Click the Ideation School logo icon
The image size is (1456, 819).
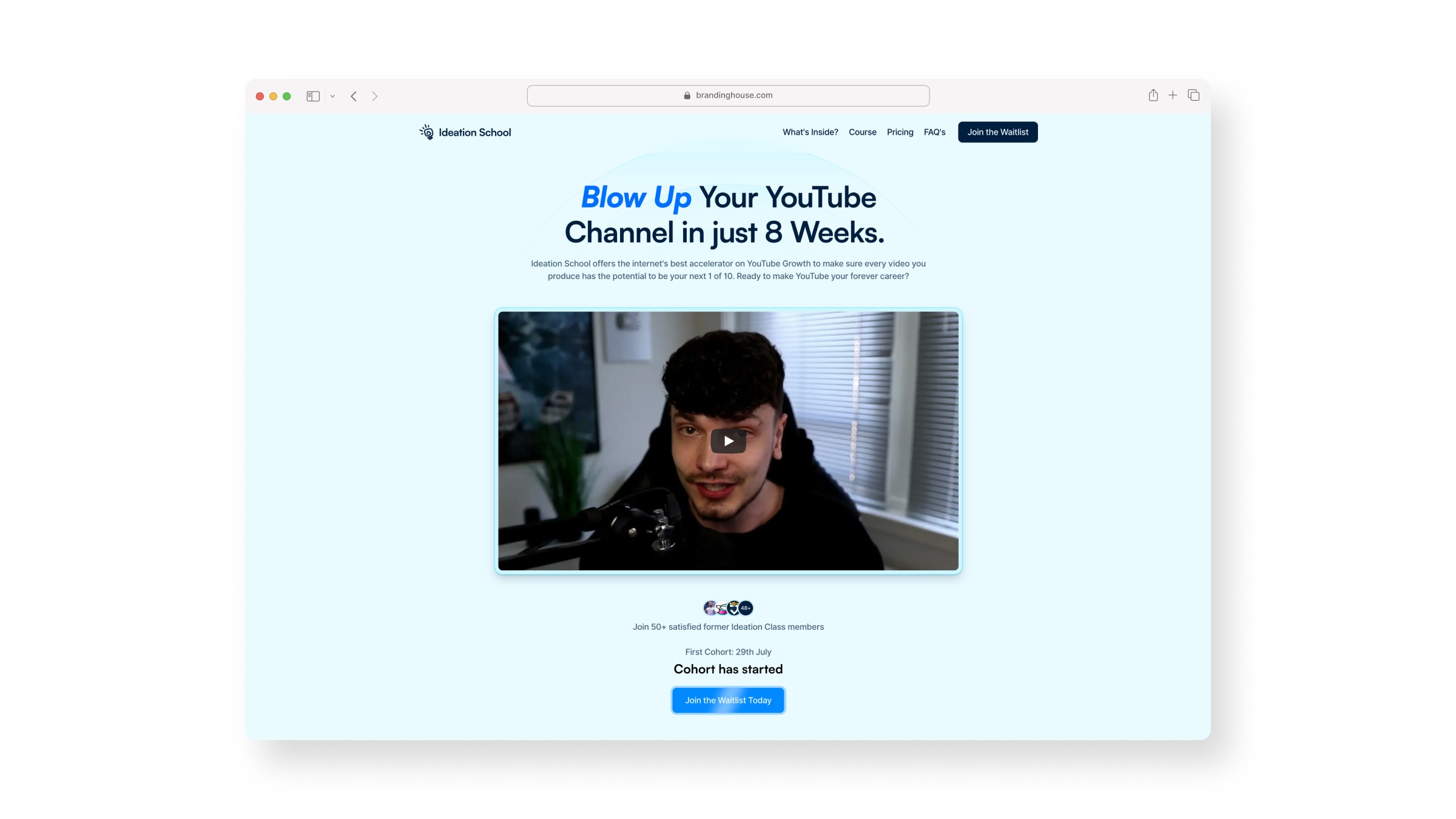(427, 132)
